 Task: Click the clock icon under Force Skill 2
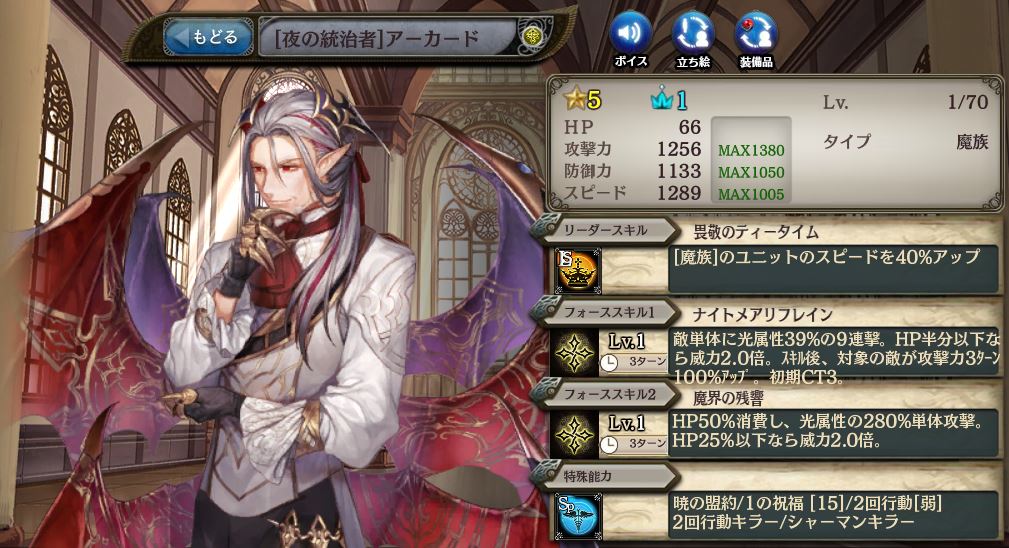[x=609, y=444]
